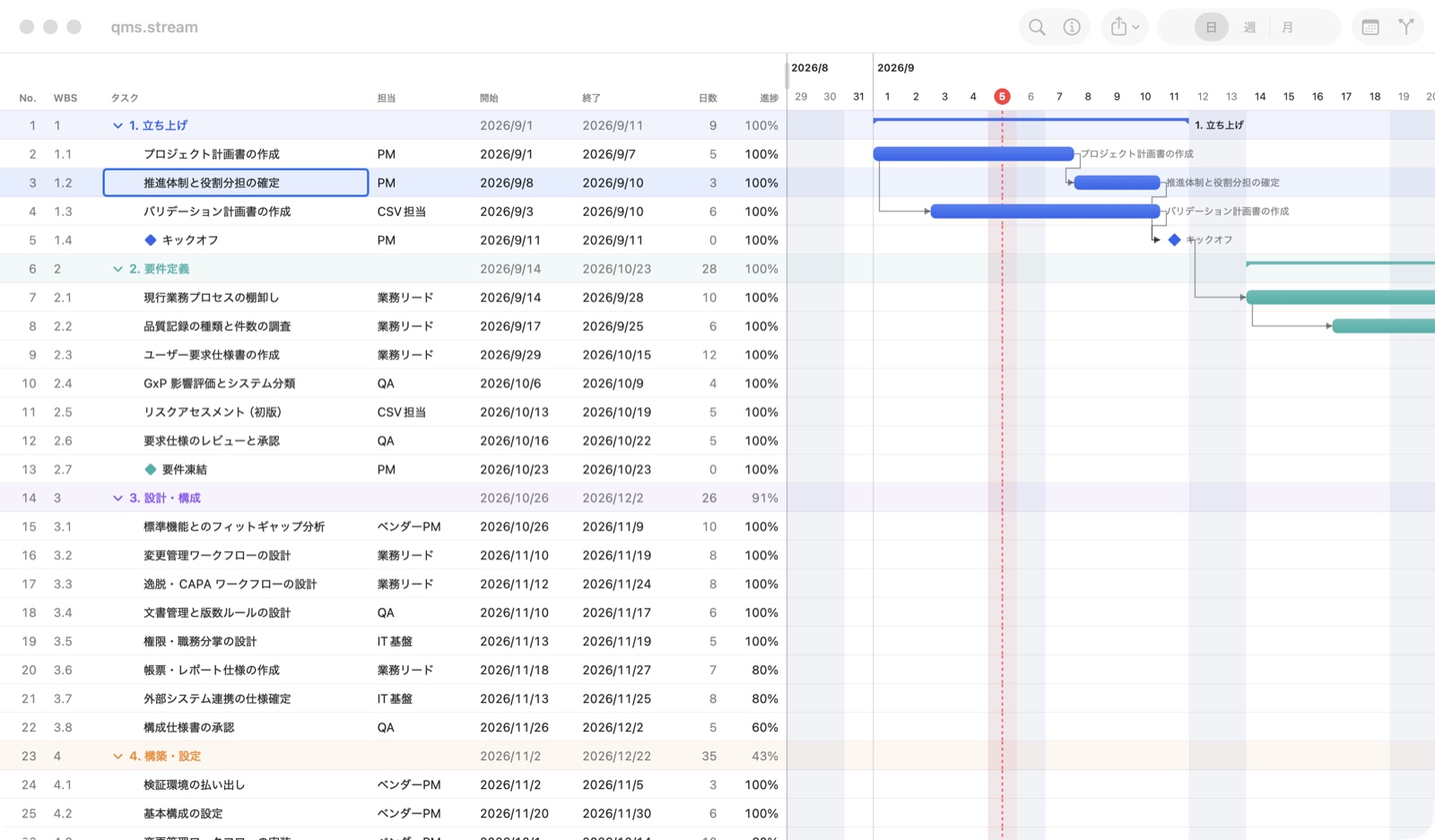Collapse the 2. 要件定義 group

(x=117, y=269)
